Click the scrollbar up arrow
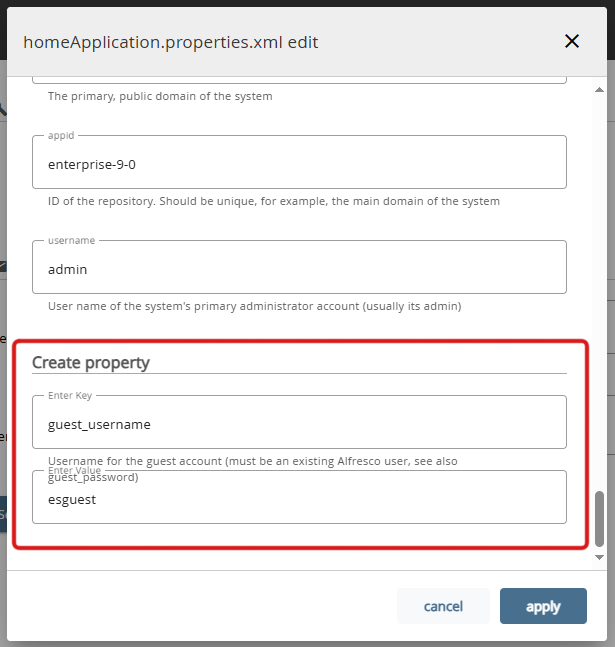This screenshot has width=615, height=647. [600, 83]
